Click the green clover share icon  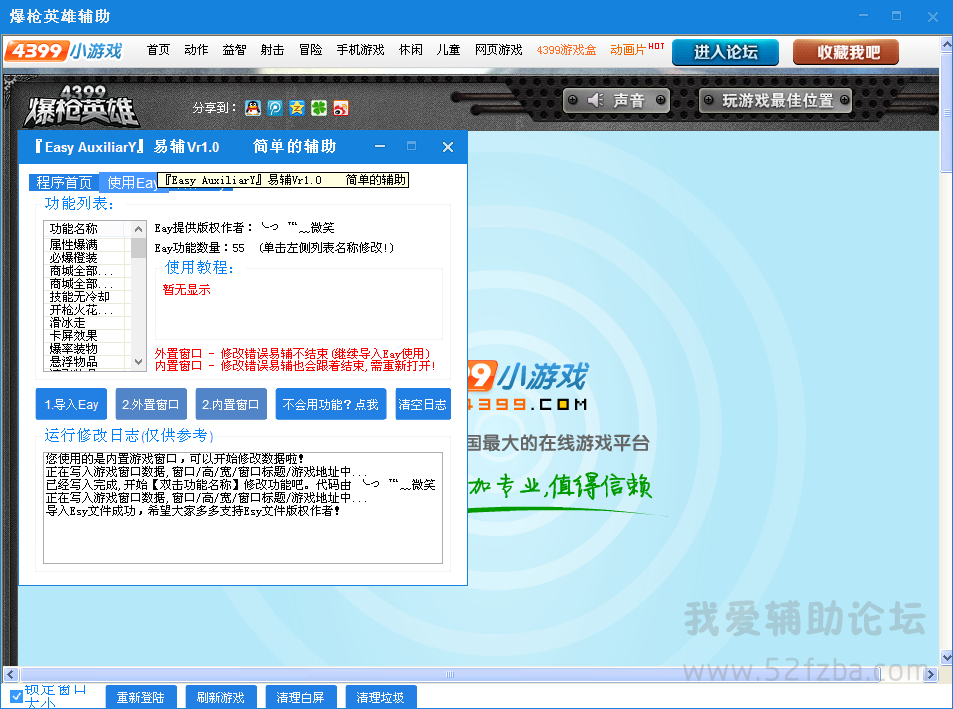[318, 108]
